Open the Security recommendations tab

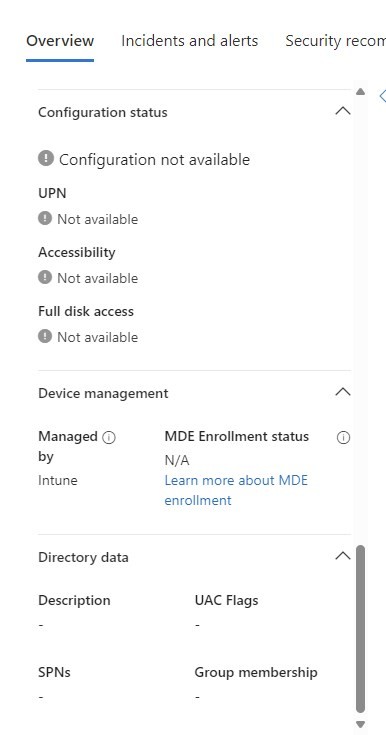tap(335, 41)
